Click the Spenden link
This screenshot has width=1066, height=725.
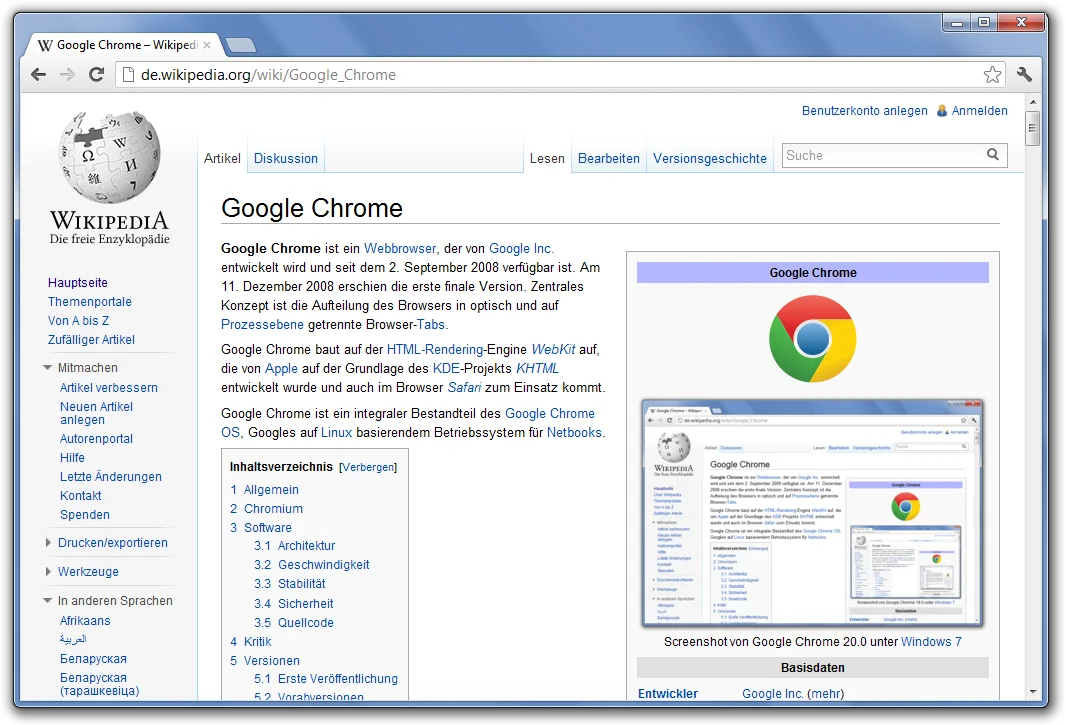(x=84, y=515)
